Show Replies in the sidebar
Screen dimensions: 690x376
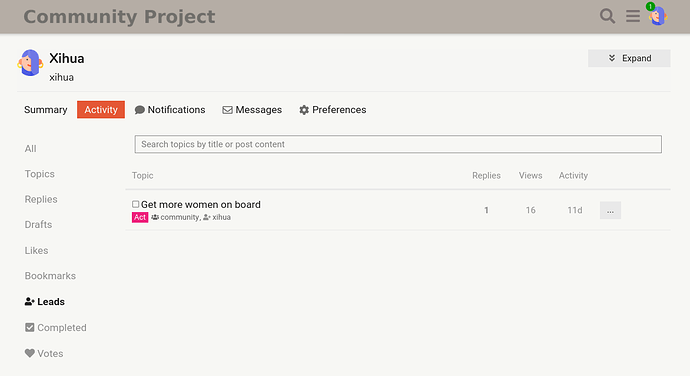click(x=41, y=199)
